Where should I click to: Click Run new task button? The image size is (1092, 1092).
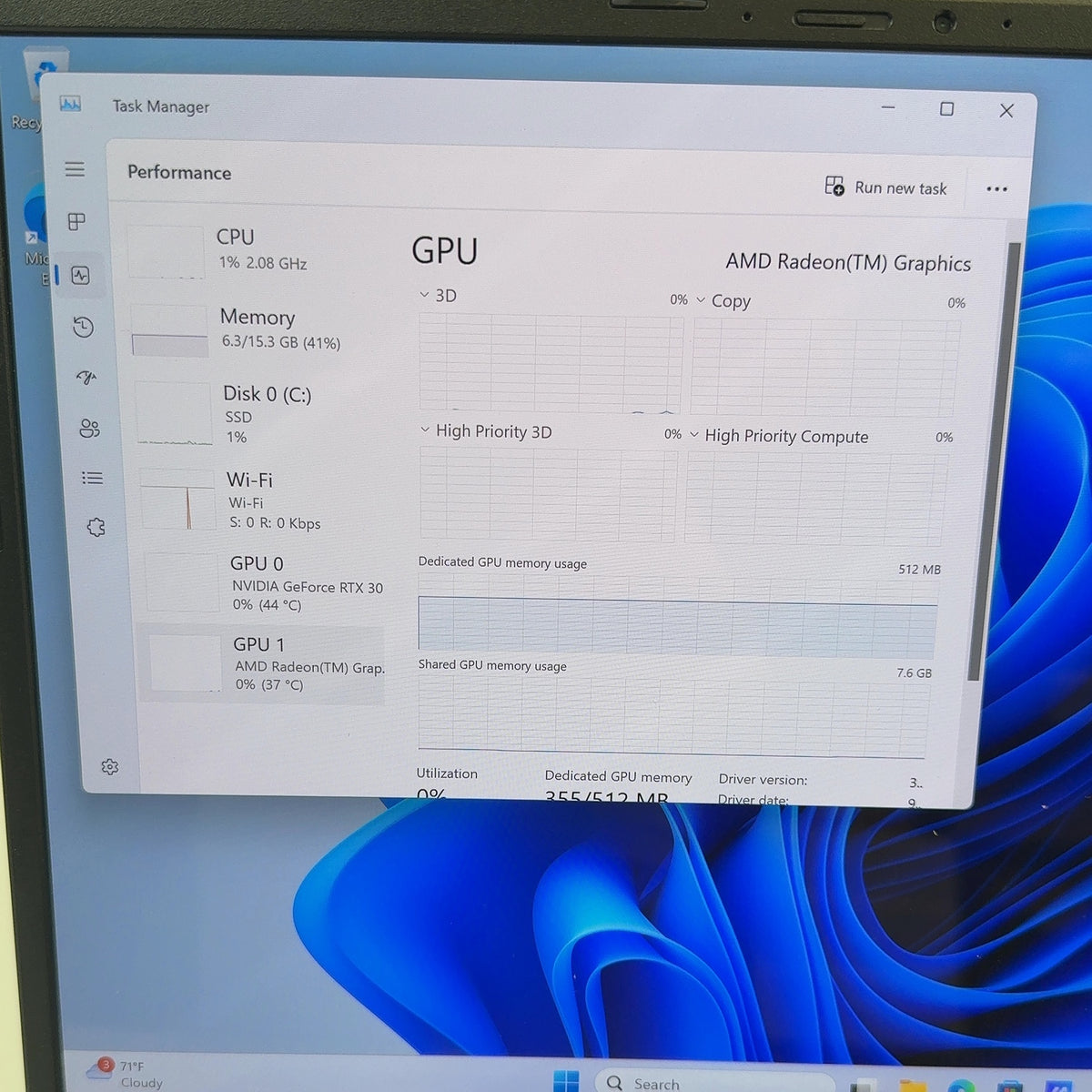tap(885, 187)
